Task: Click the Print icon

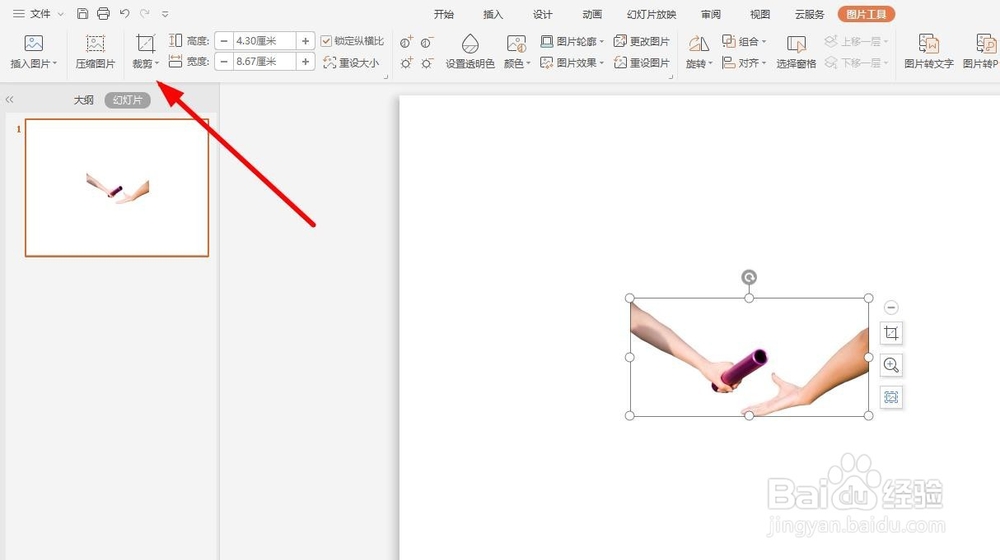Action: [x=103, y=13]
